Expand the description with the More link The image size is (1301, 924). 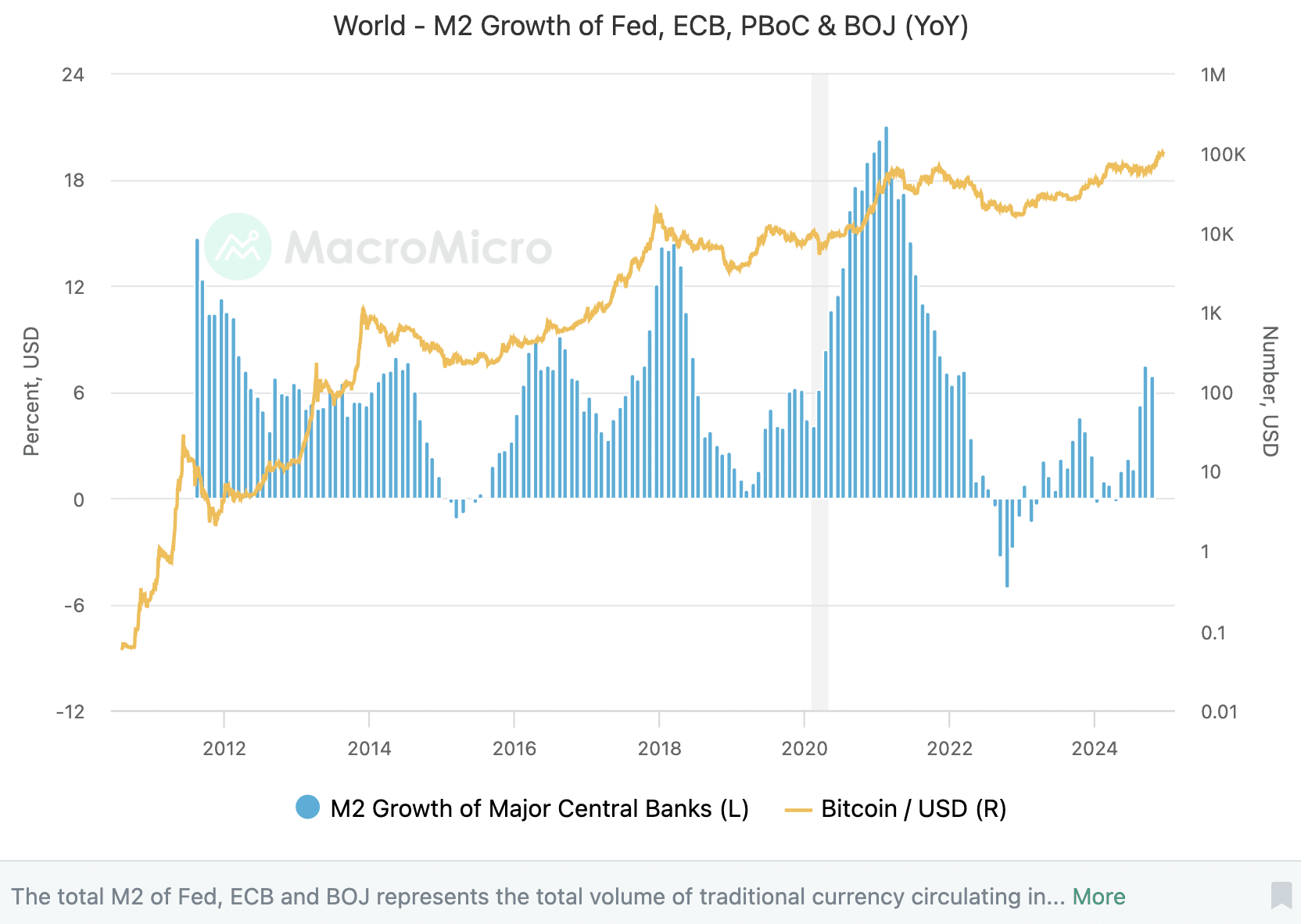click(1099, 897)
